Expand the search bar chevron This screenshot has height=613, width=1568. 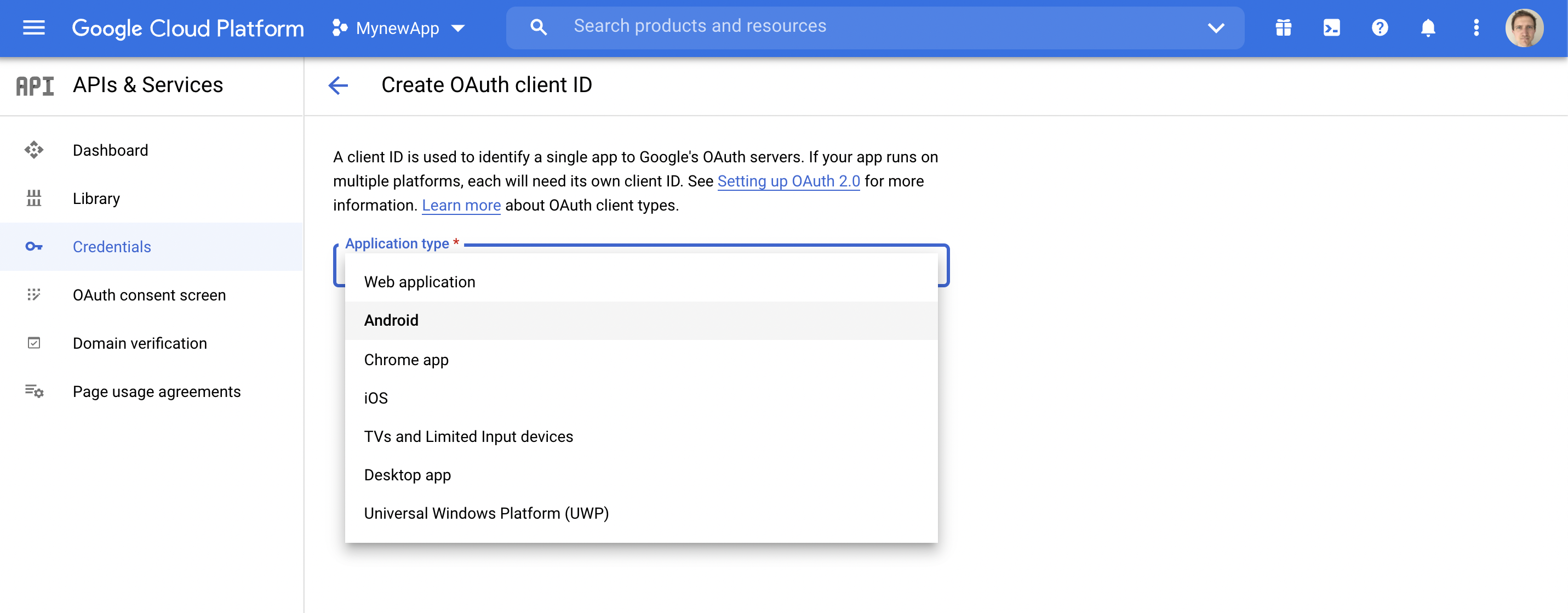click(1216, 27)
